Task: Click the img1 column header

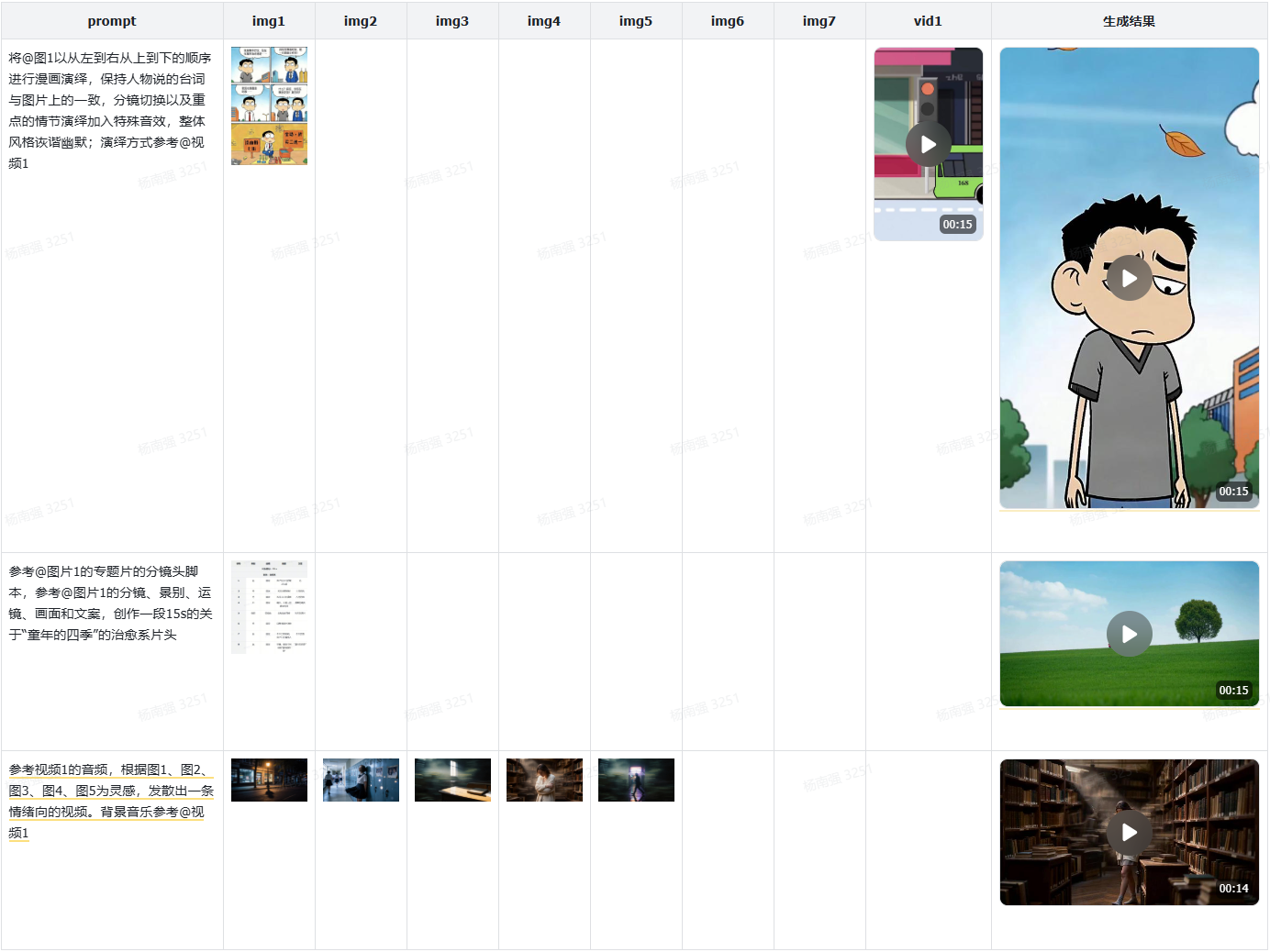Action: pyautogui.click(x=269, y=20)
